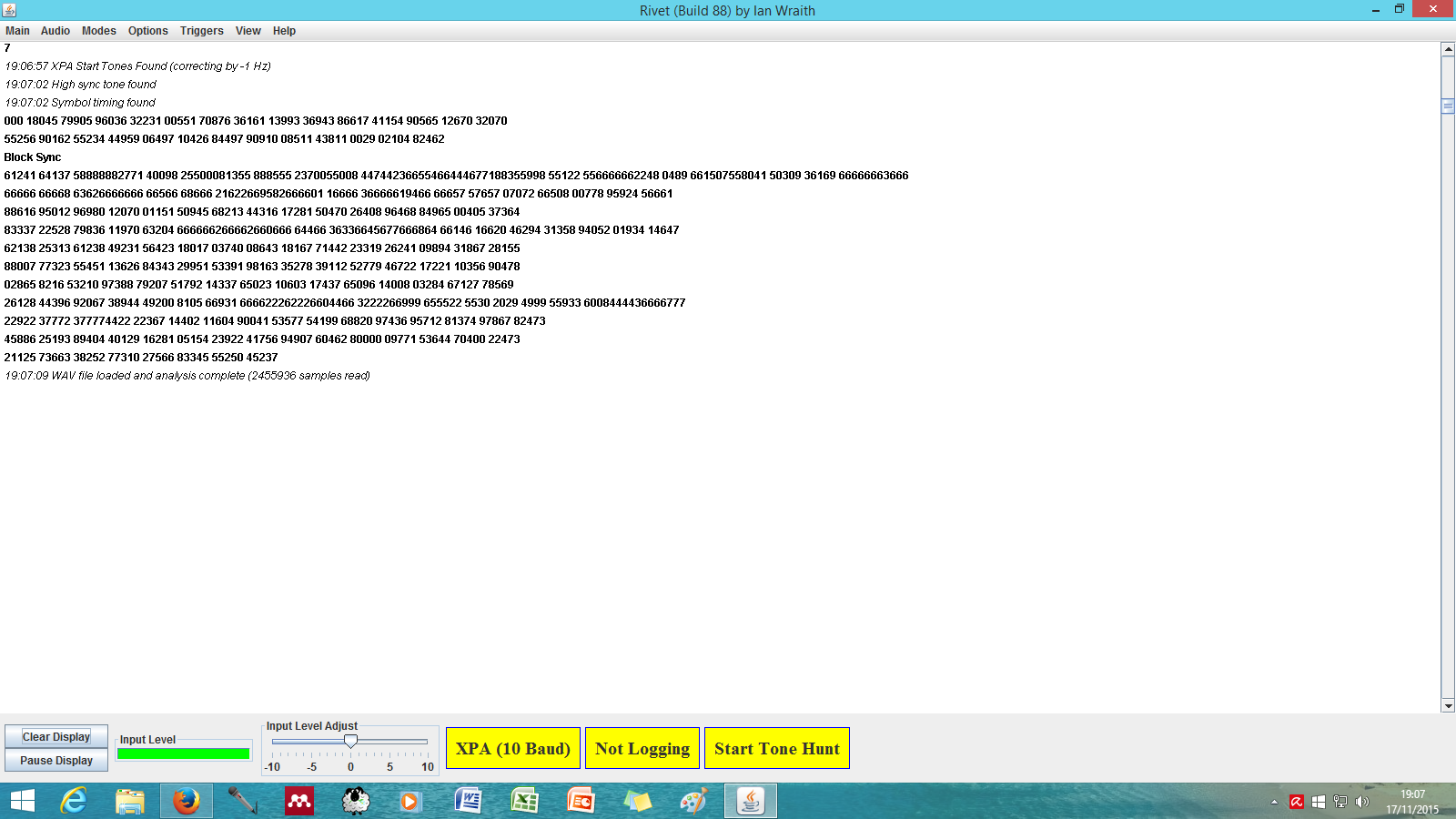
Task: Click the Start Tone Hunt button
Action: pyautogui.click(x=776, y=748)
